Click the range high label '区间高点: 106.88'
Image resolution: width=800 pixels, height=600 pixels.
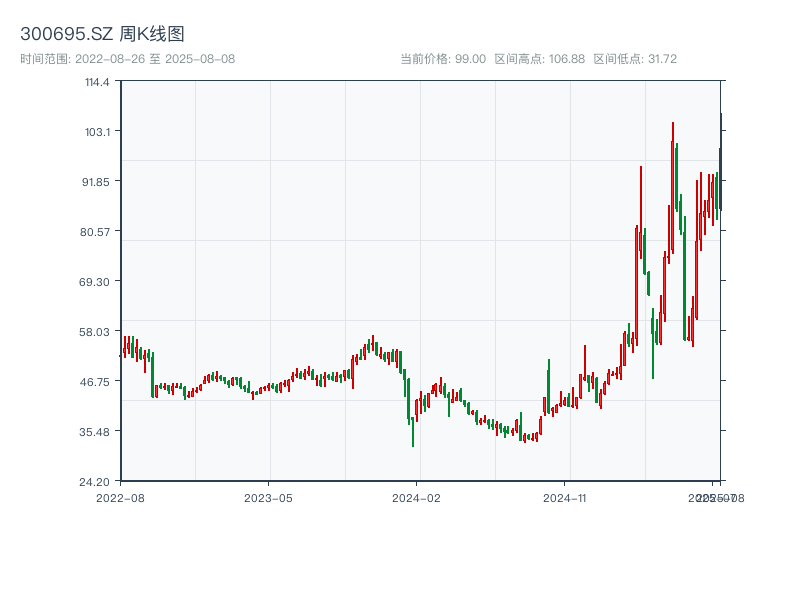[540, 59]
